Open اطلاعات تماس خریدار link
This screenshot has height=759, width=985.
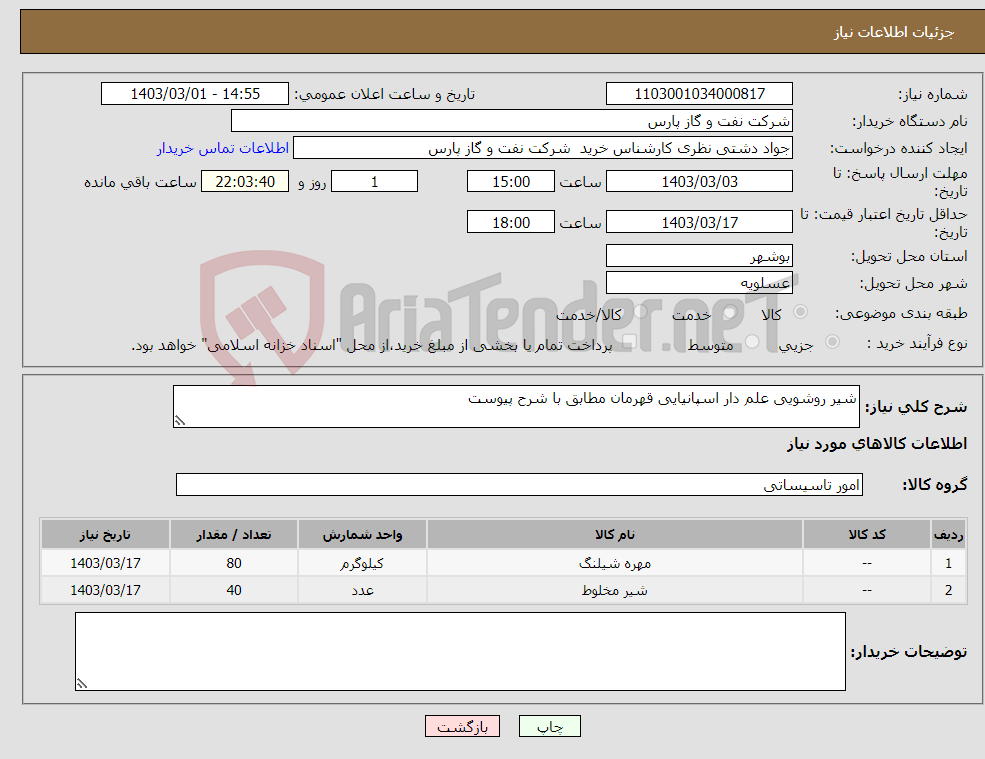(223, 148)
